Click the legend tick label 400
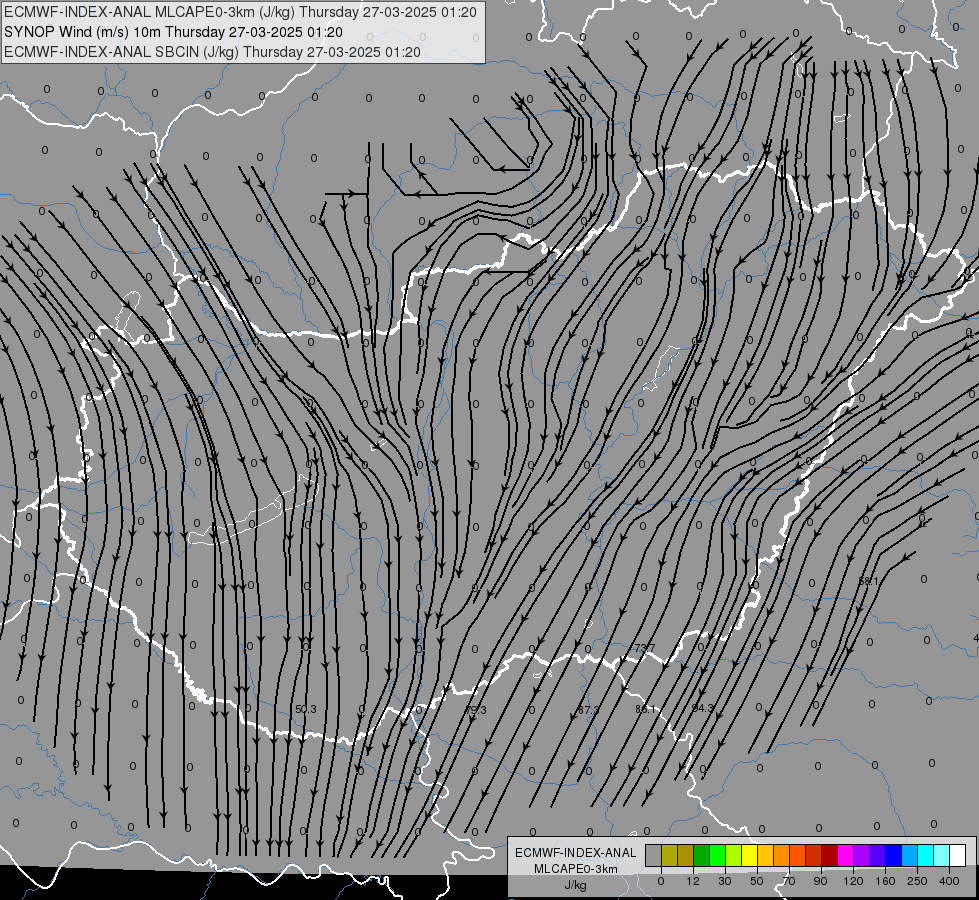979x900 pixels. click(949, 881)
